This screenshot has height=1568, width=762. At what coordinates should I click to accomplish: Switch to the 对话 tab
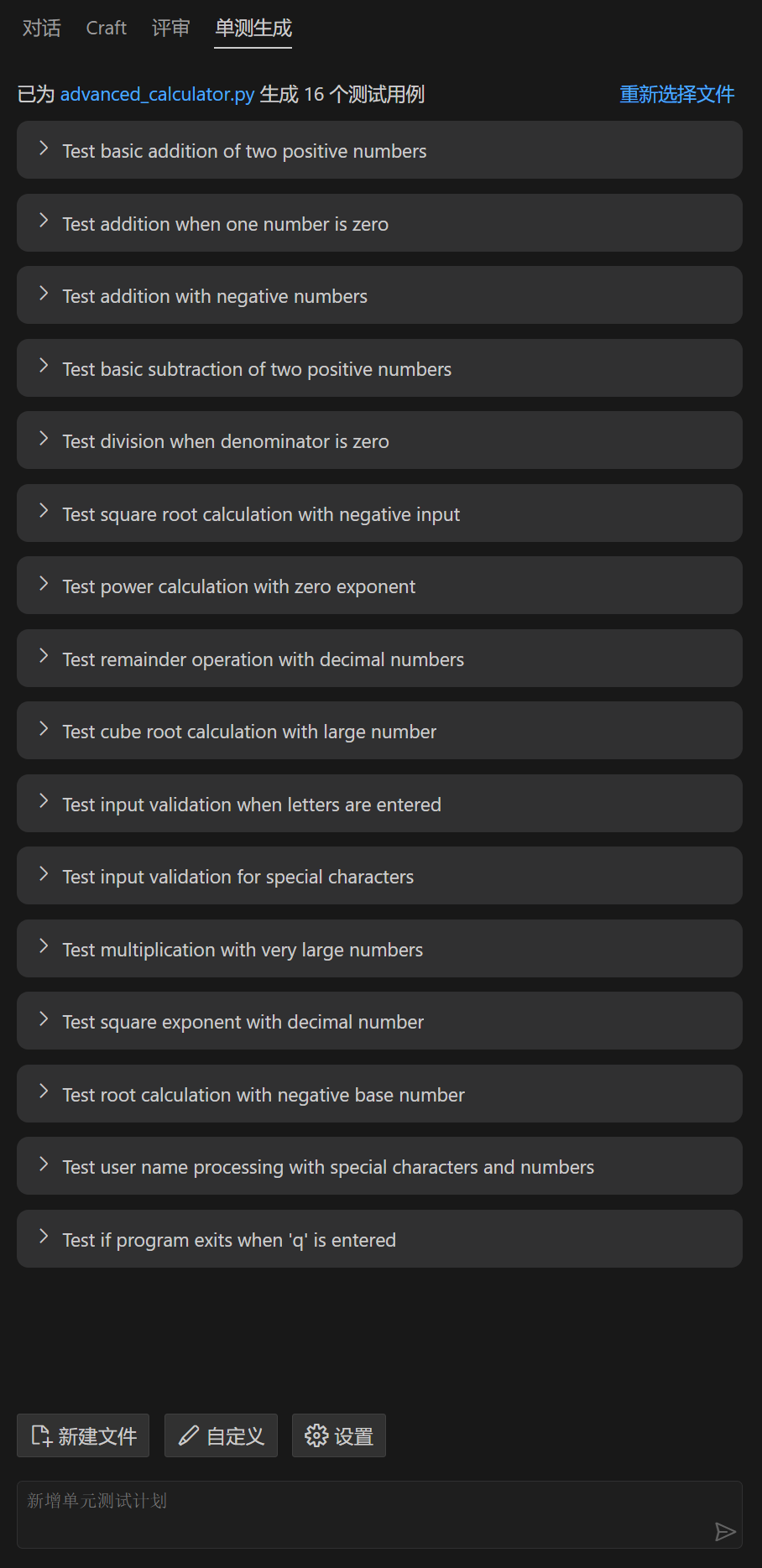point(41,28)
